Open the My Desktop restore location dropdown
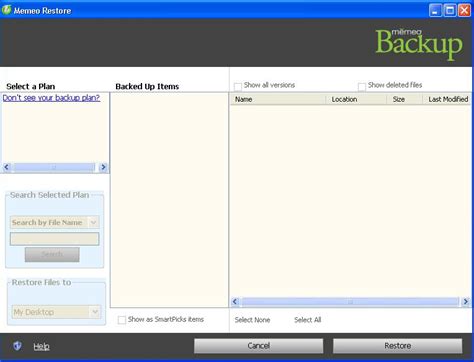 (x=56, y=312)
